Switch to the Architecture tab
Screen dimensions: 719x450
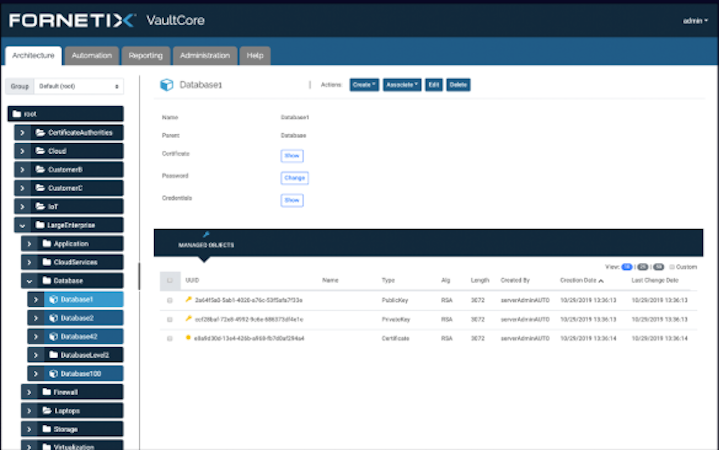click(33, 56)
